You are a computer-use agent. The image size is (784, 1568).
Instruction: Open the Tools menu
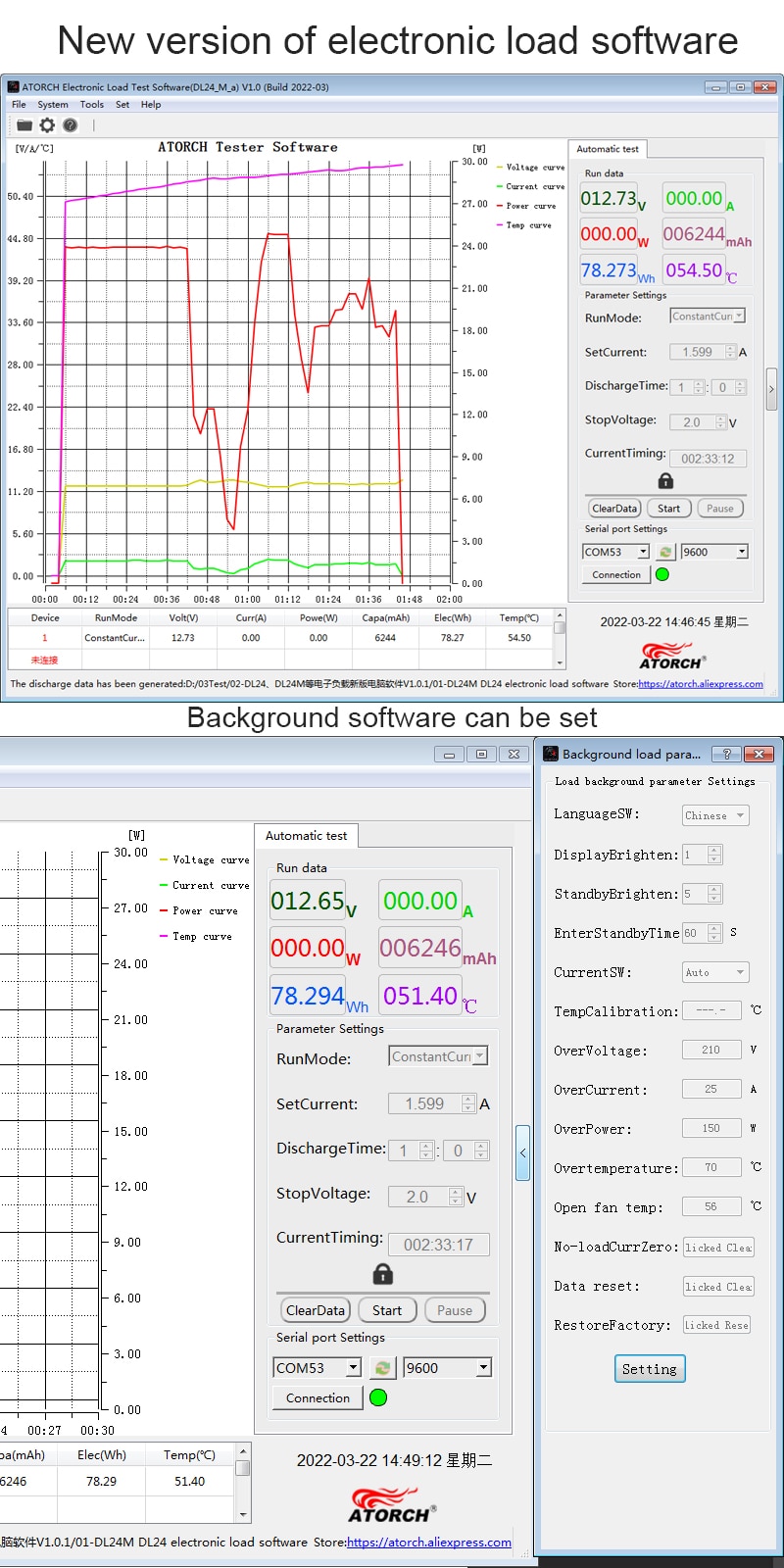(91, 105)
